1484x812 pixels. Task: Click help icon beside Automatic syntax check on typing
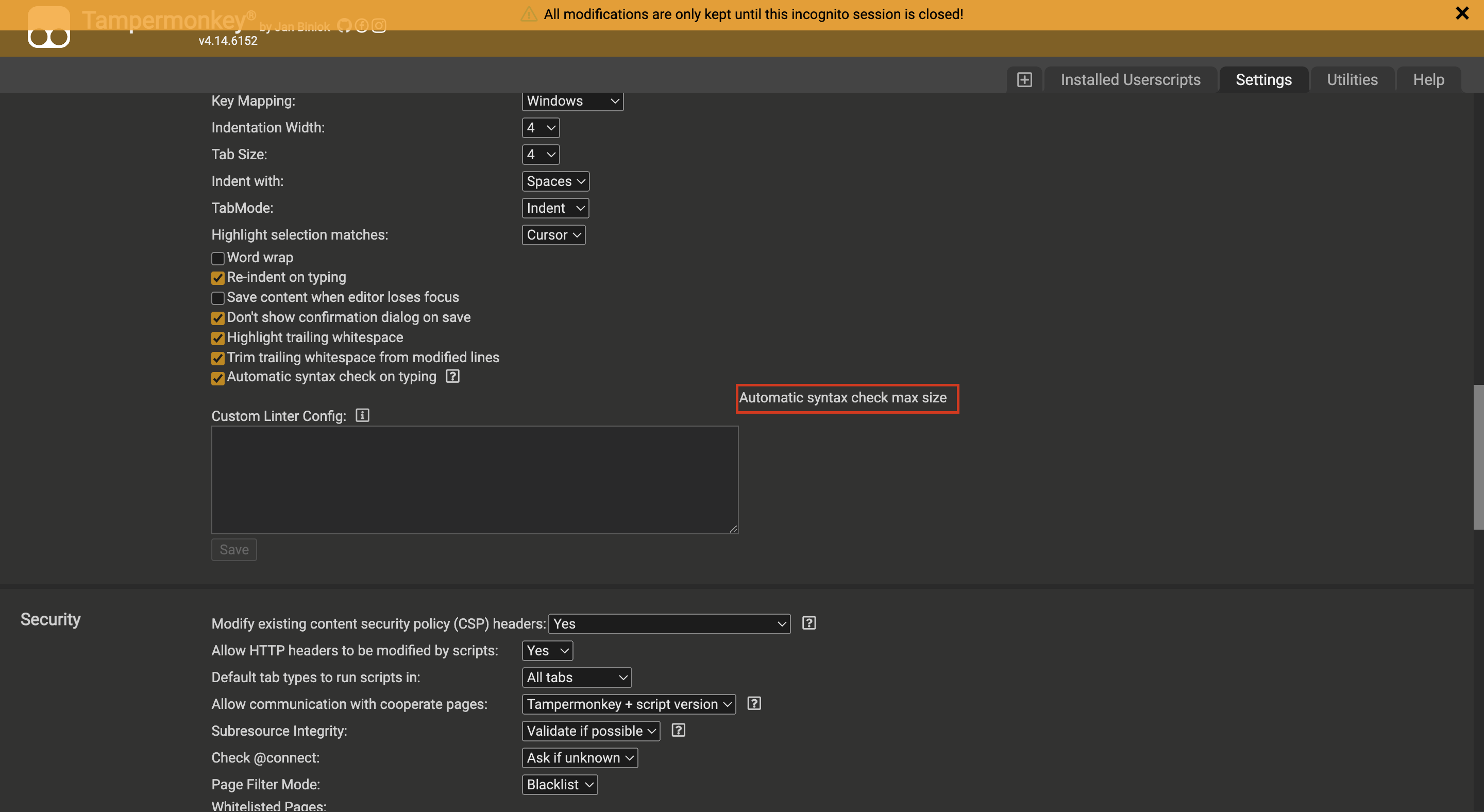(453, 376)
